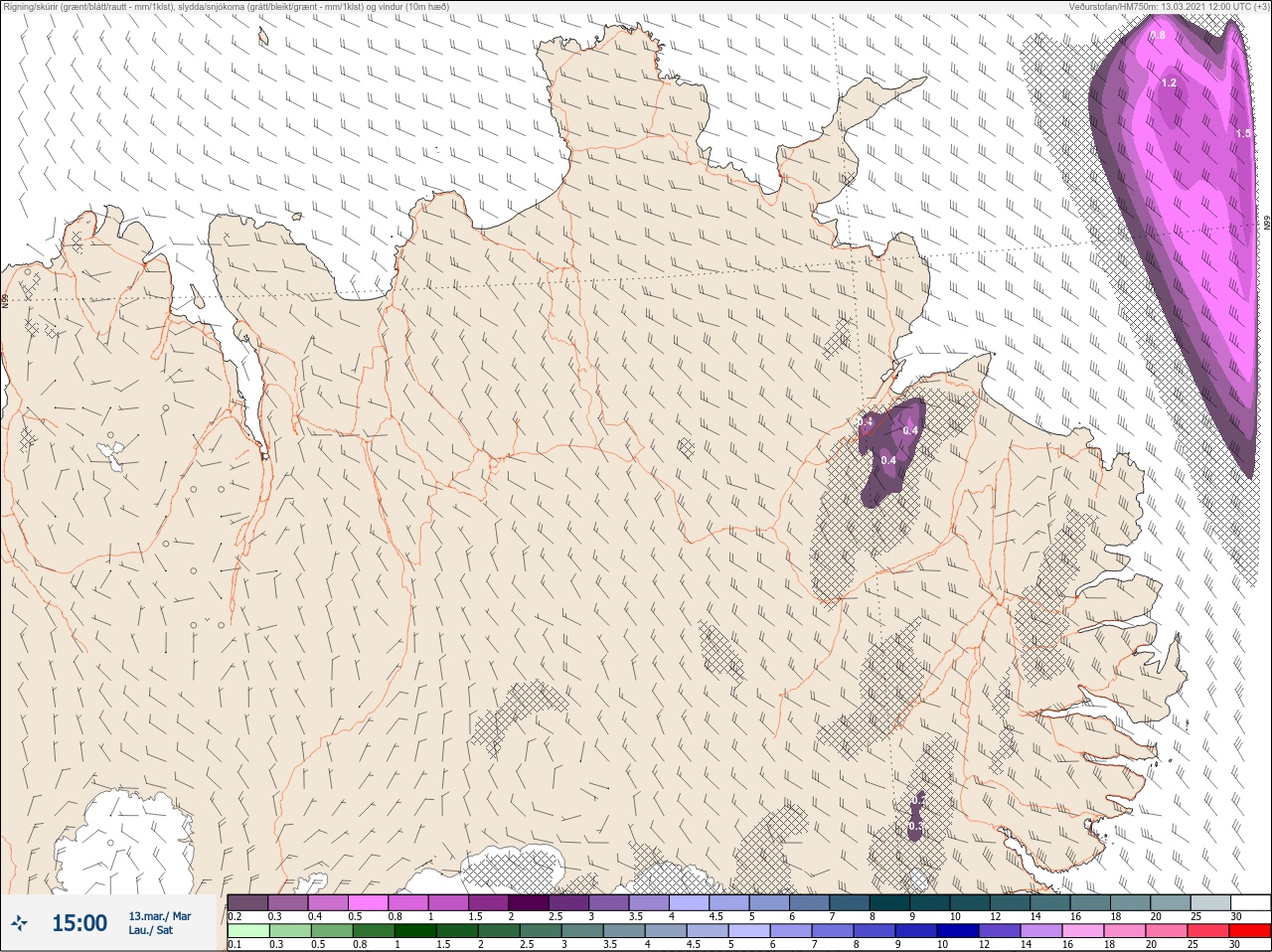Click the header legend text starting "Rigning/skúrir"

227,6
